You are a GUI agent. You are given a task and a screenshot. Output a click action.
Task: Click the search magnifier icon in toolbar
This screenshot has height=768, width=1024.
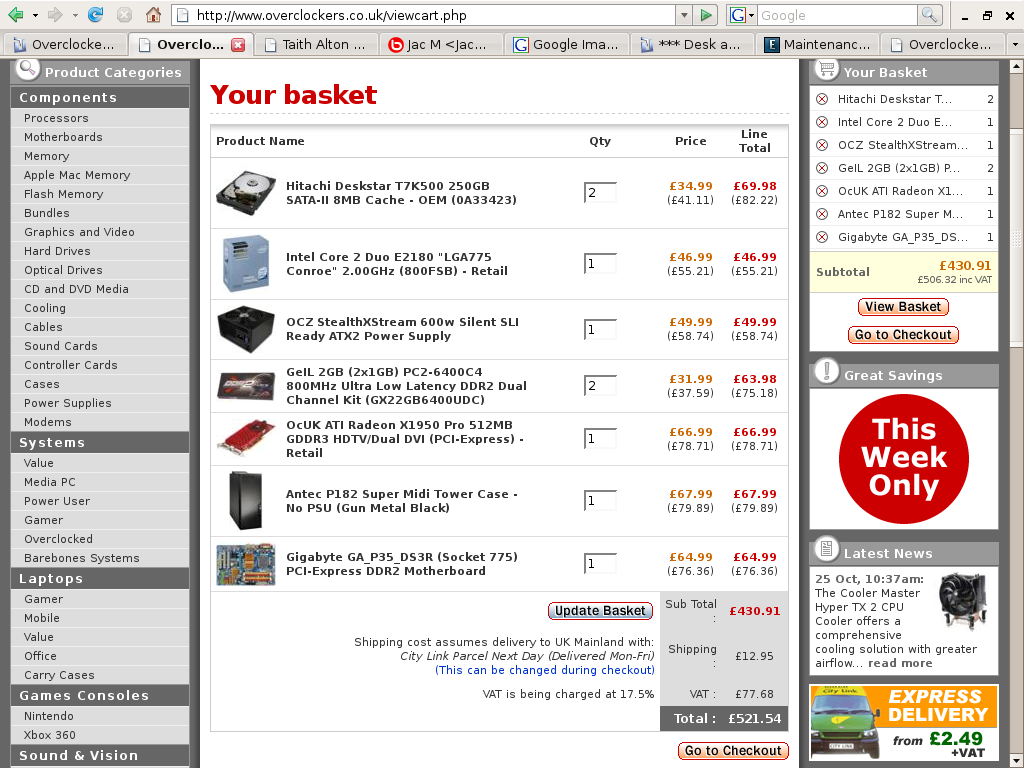(928, 15)
